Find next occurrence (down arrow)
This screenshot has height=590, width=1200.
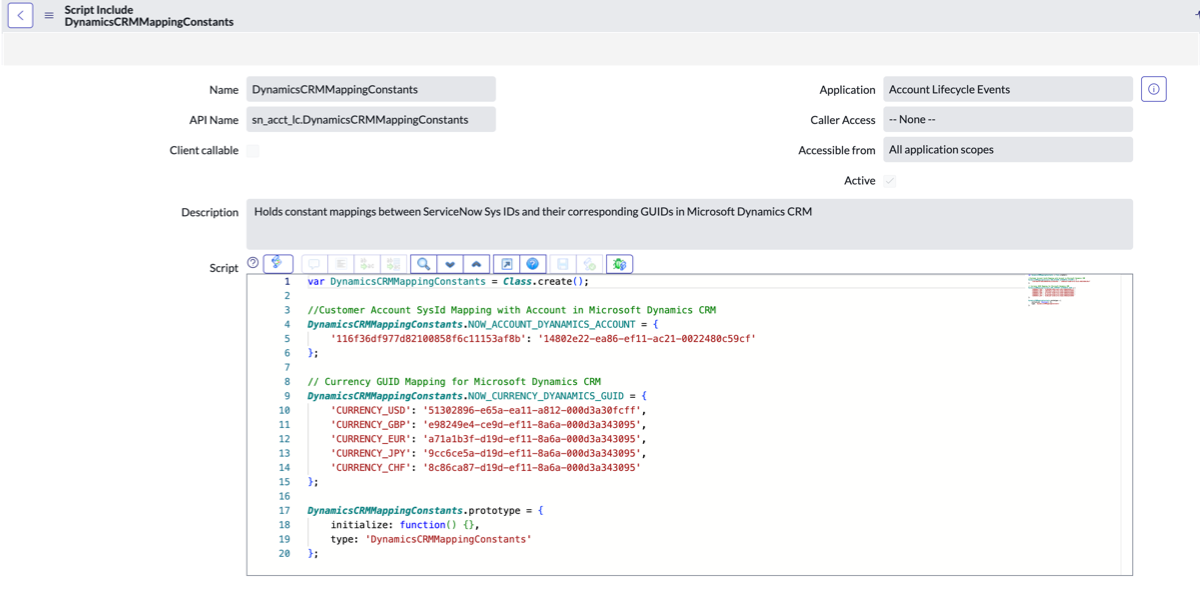tap(450, 264)
